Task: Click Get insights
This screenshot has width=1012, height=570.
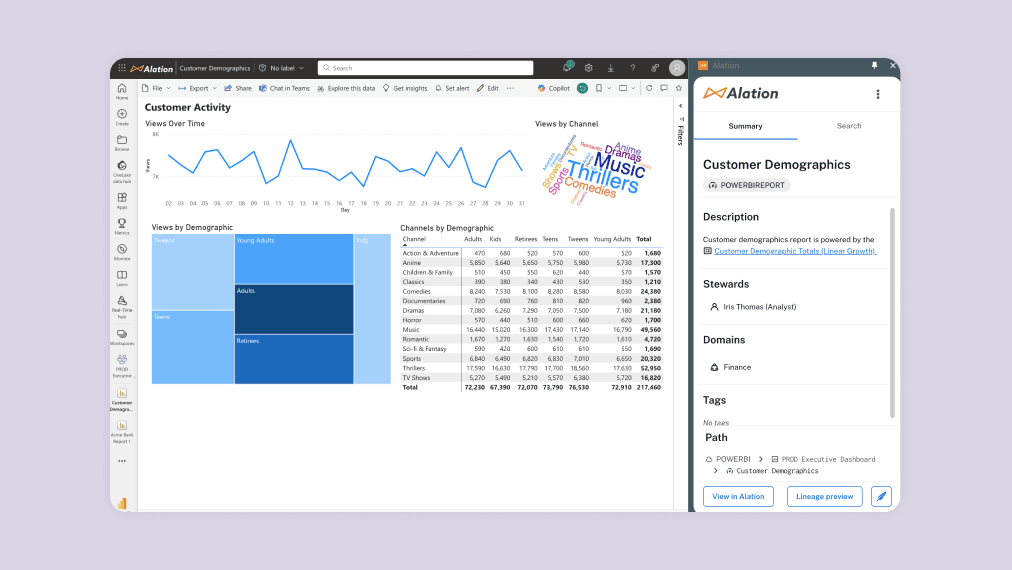Action: point(405,88)
